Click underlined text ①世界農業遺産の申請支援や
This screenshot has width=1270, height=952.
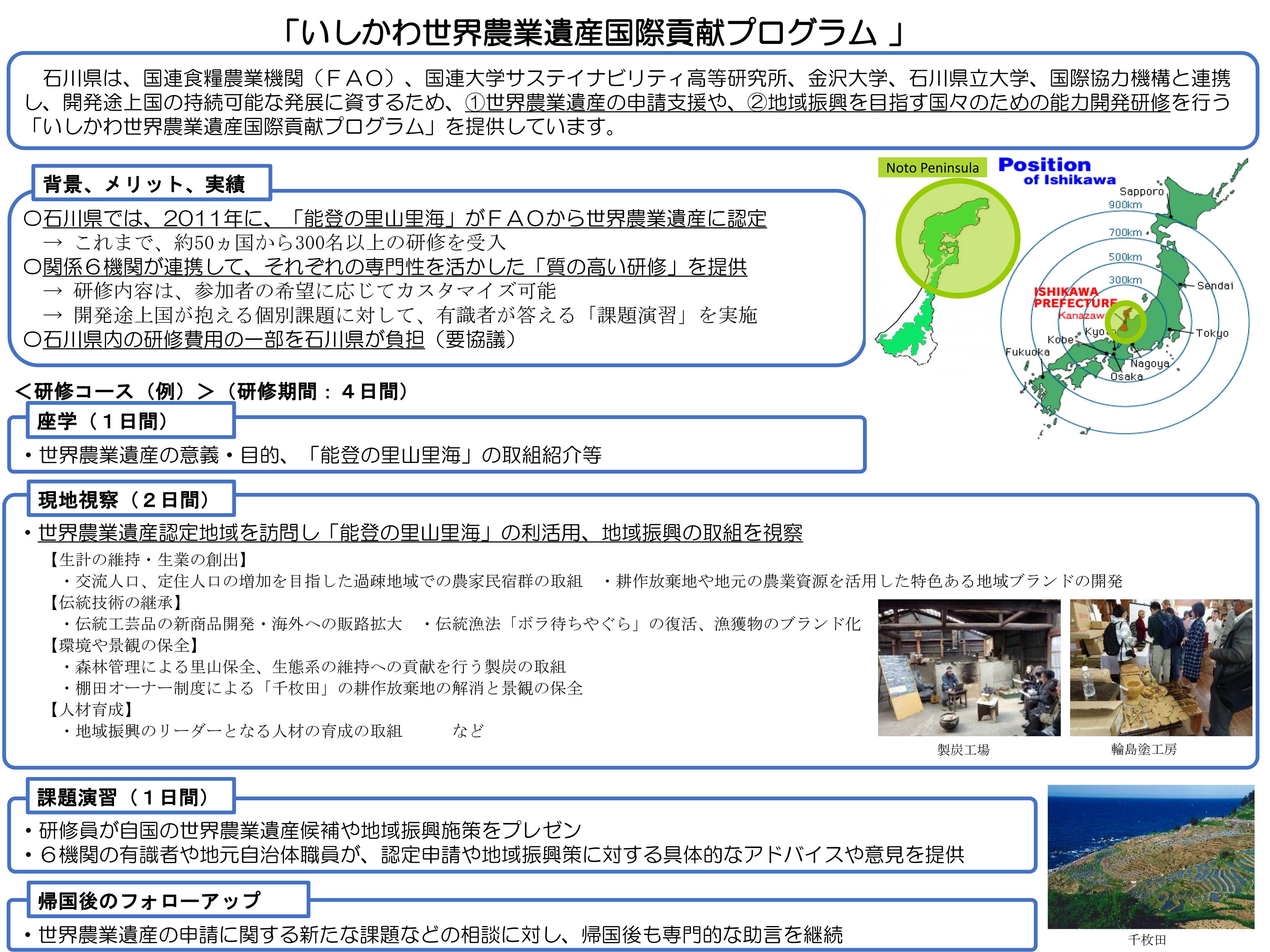tap(595, 102)
